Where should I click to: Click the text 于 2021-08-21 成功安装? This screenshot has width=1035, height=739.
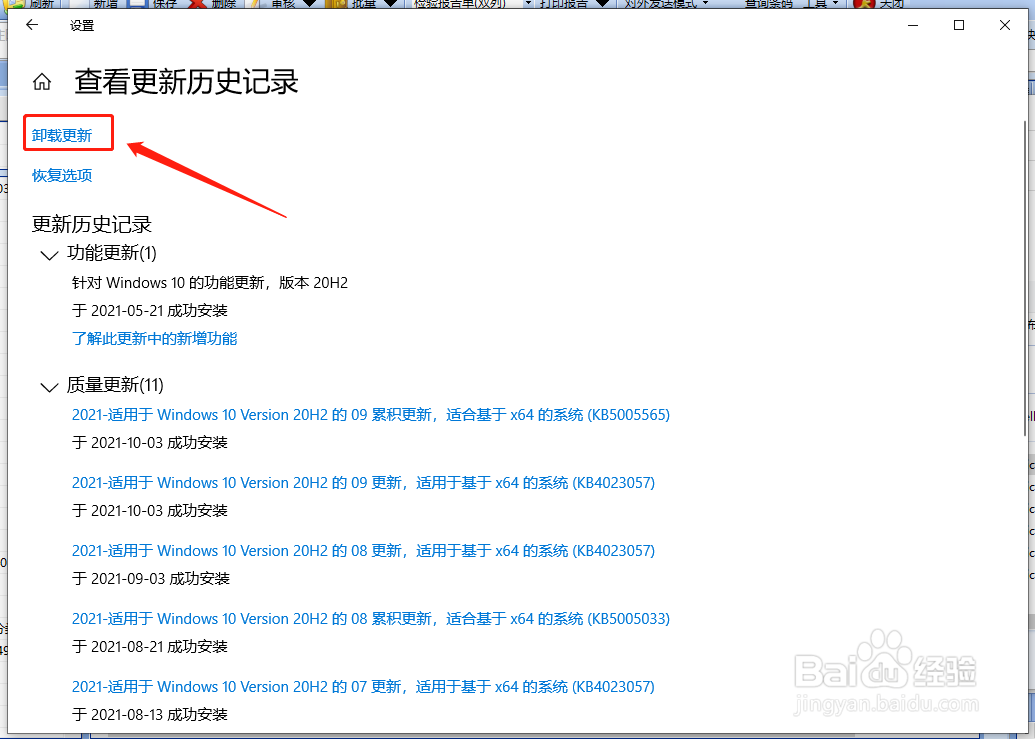click(x=150, y=646)
